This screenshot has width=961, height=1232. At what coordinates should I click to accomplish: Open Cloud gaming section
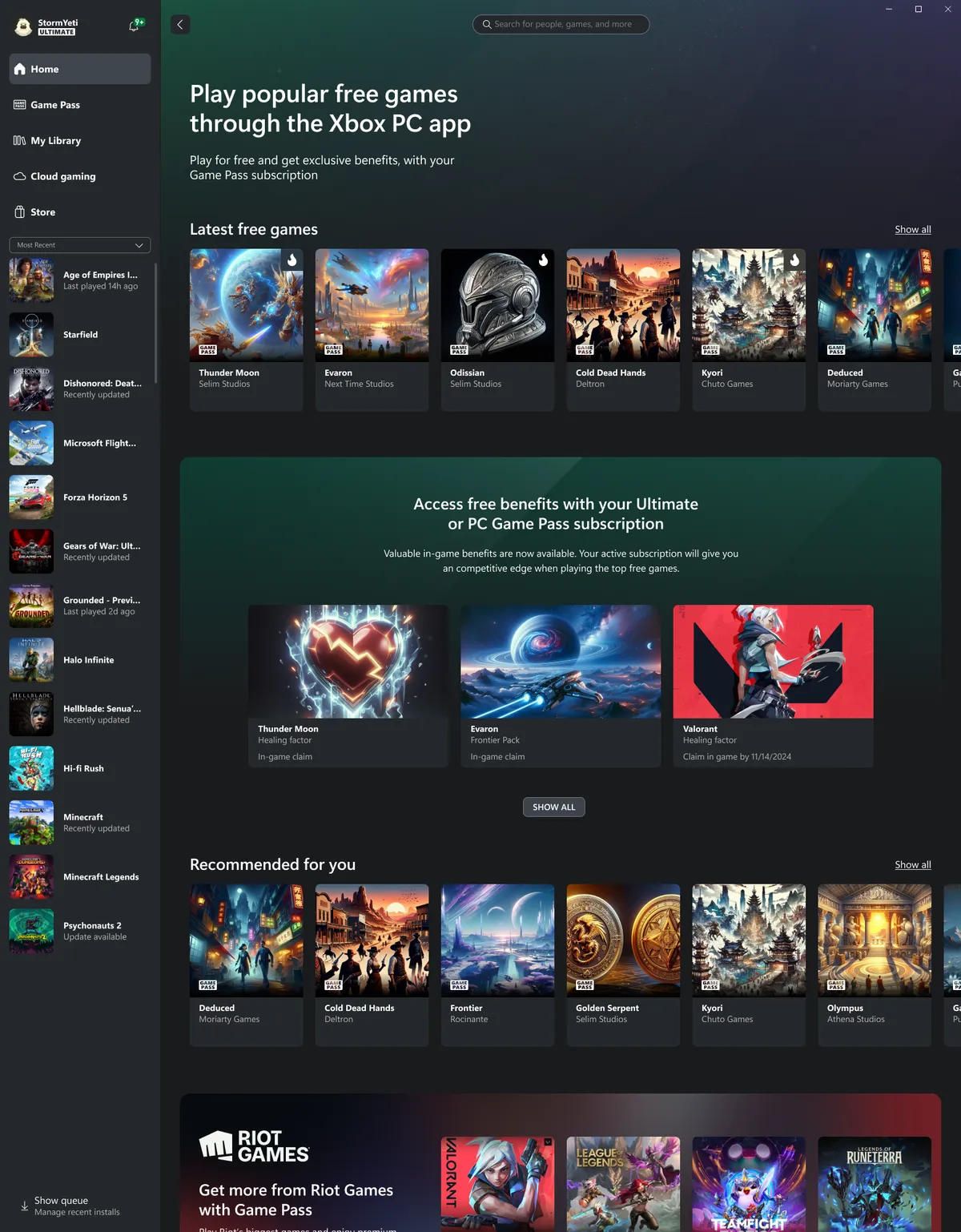point(80,176)
